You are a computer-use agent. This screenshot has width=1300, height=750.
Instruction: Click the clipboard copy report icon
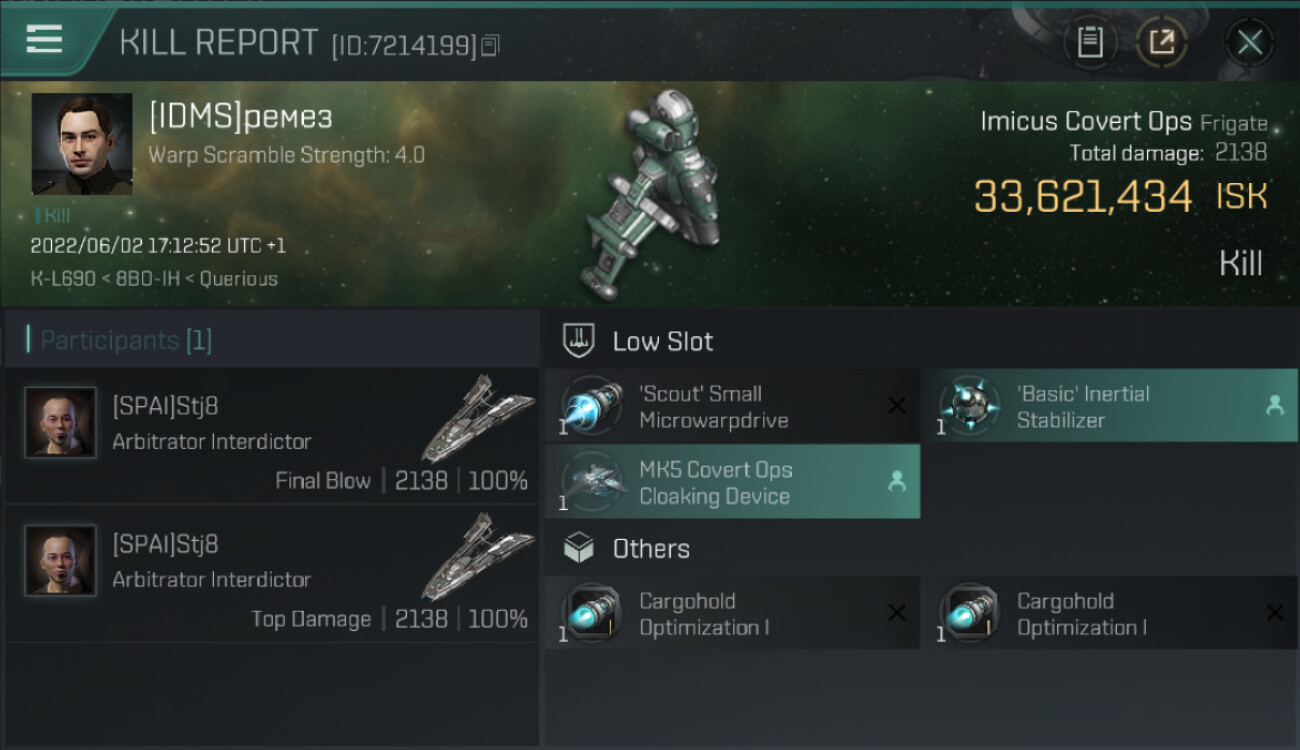point(1090,42)
